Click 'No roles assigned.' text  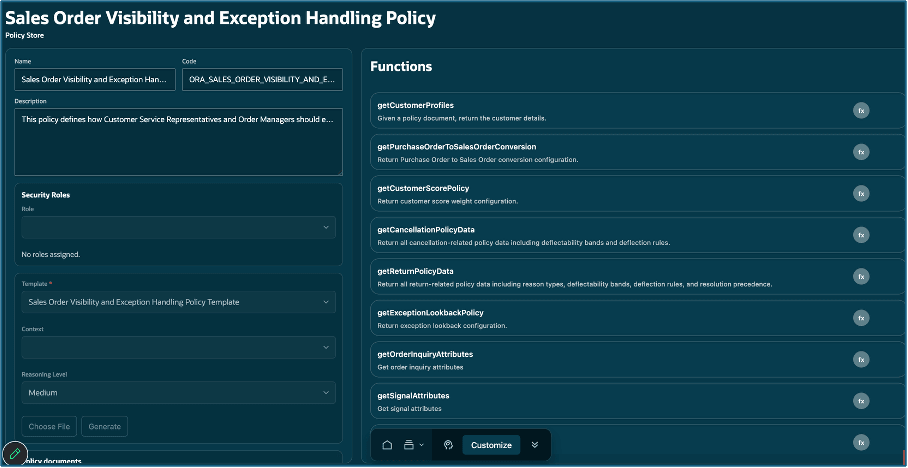click(51, 254)
